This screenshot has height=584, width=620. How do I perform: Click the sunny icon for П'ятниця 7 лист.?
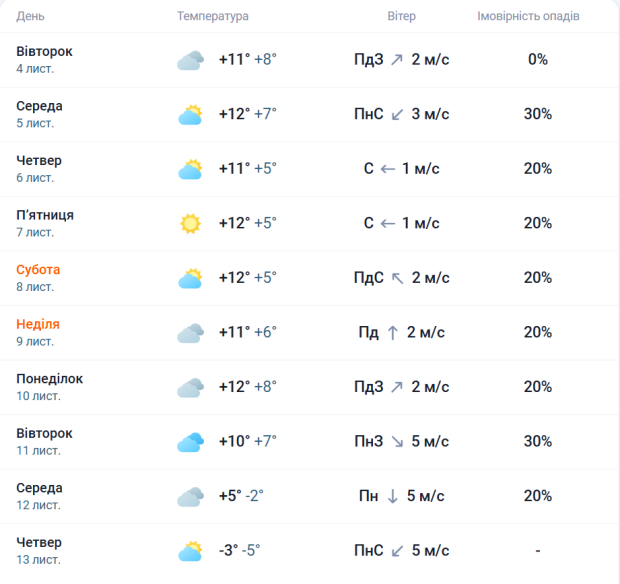point(190,224)
